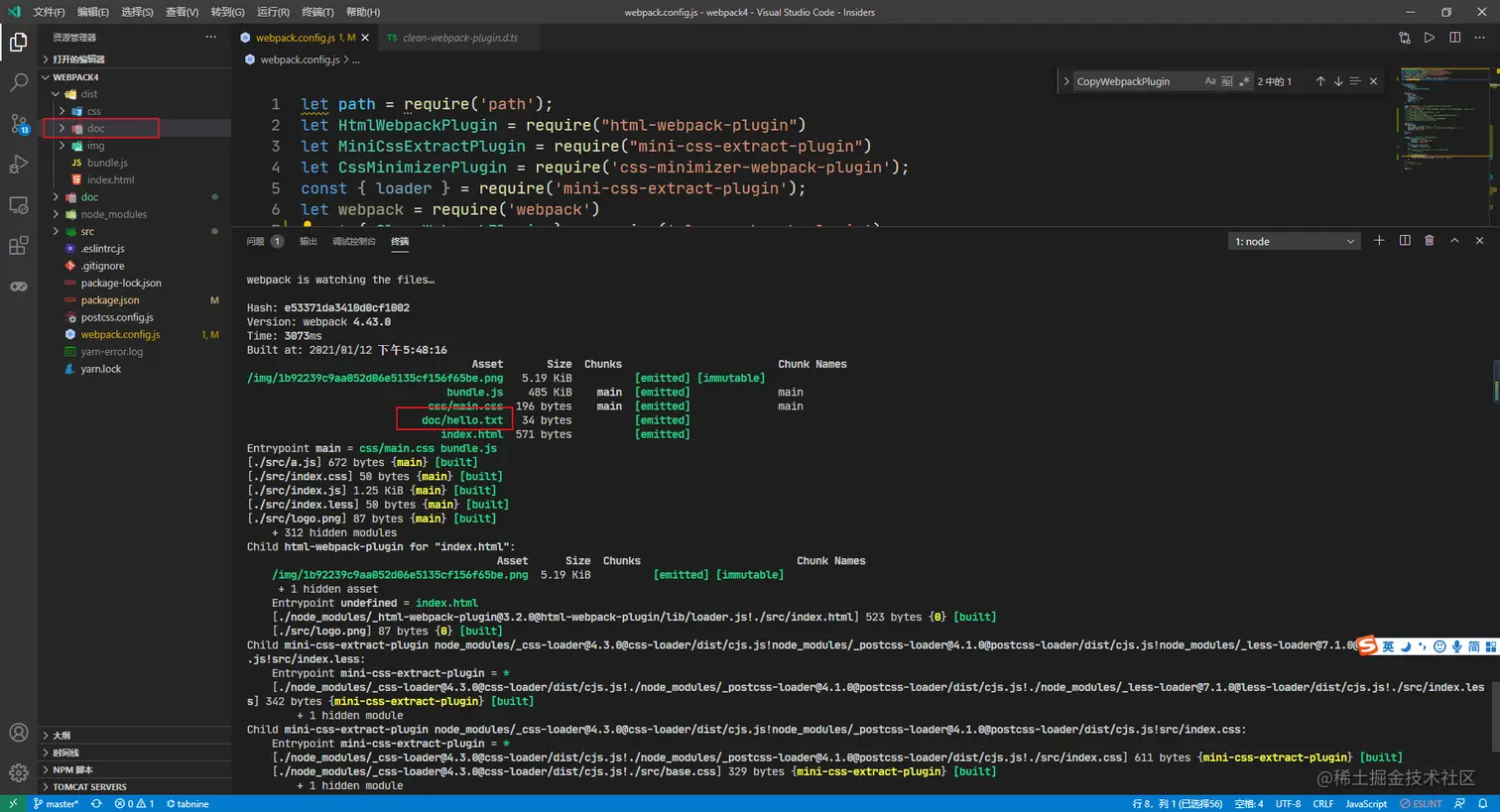The width and height of the screenshot is (1500, 812).
Task: Click errors and warnings count in status bar
Action: [x=134, y=803]
